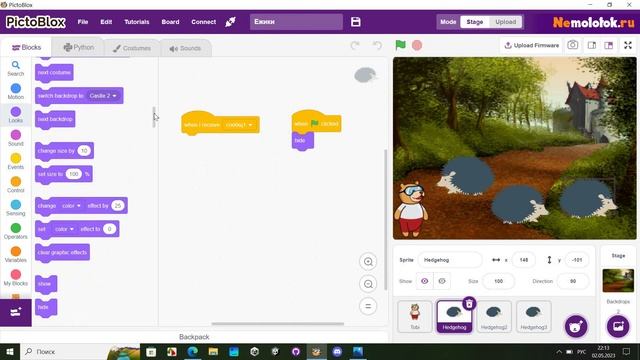Zoom out the scripting workspace
This screenshot has width=640, height=360.
(x=368, y=284)
